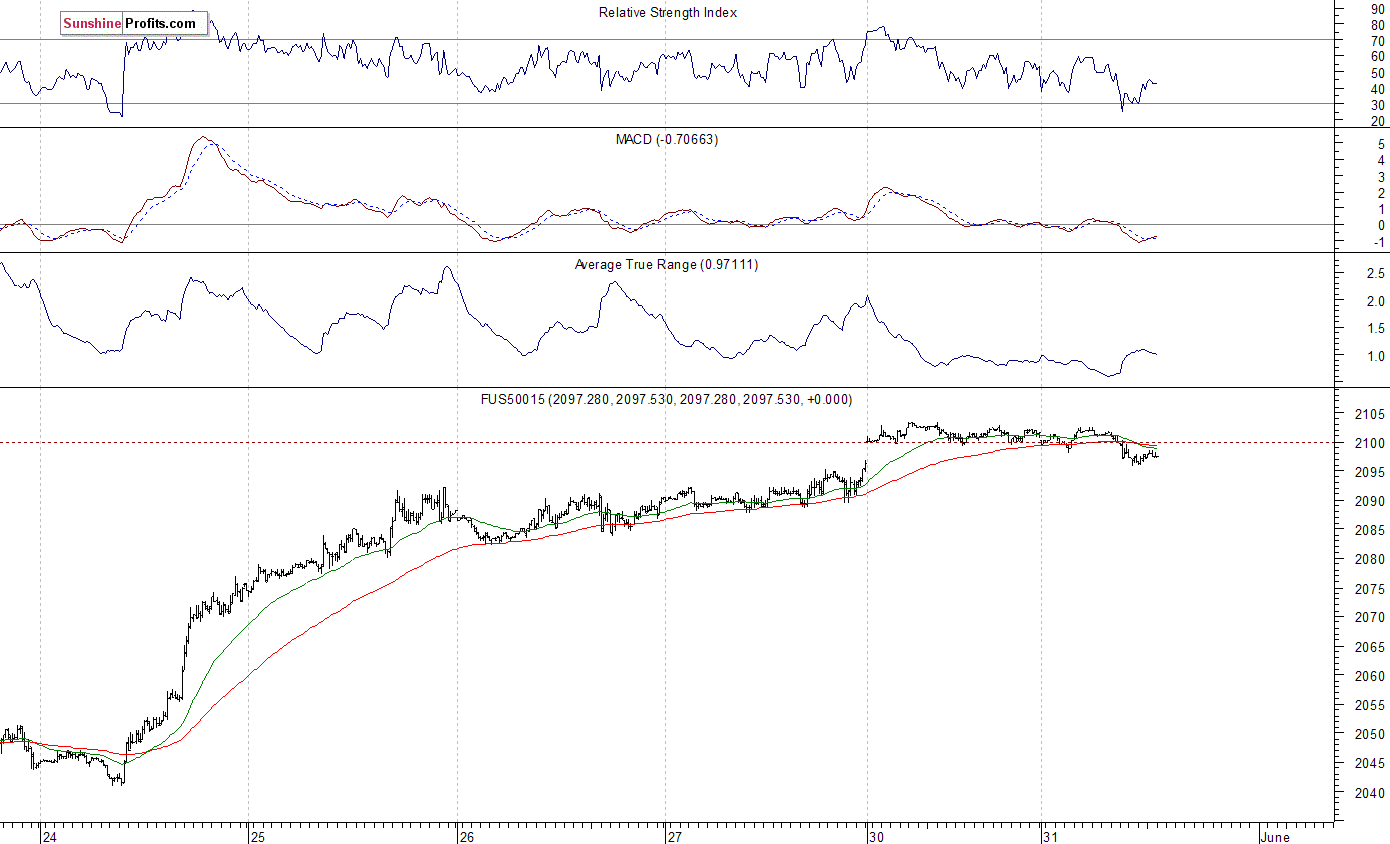The height and width of the screenshot is (844, 1390).
Task: Click the 2040 price level on the axis
Action: [1371, 793]
